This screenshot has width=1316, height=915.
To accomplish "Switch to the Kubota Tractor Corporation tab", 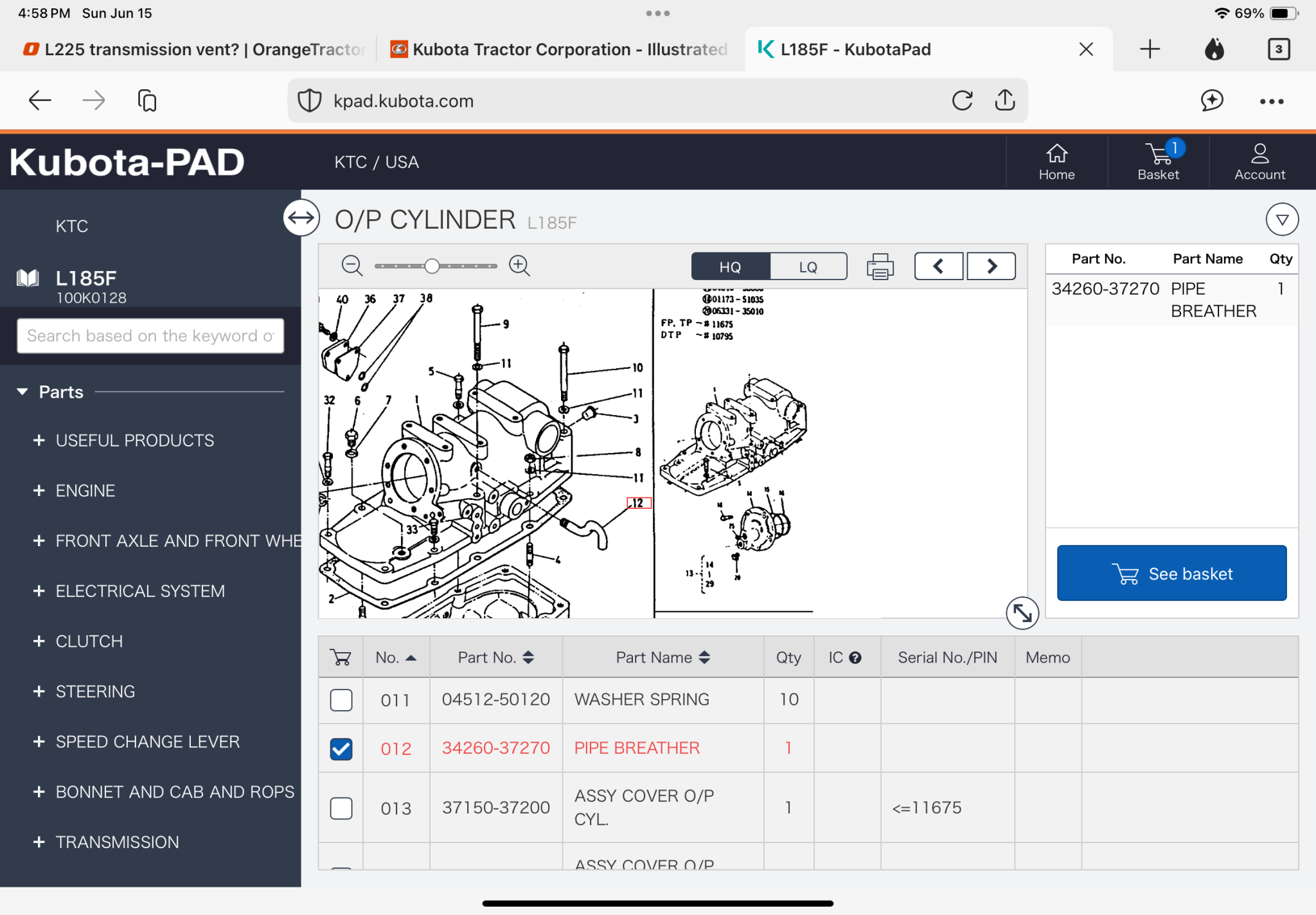I will (559, 49).
